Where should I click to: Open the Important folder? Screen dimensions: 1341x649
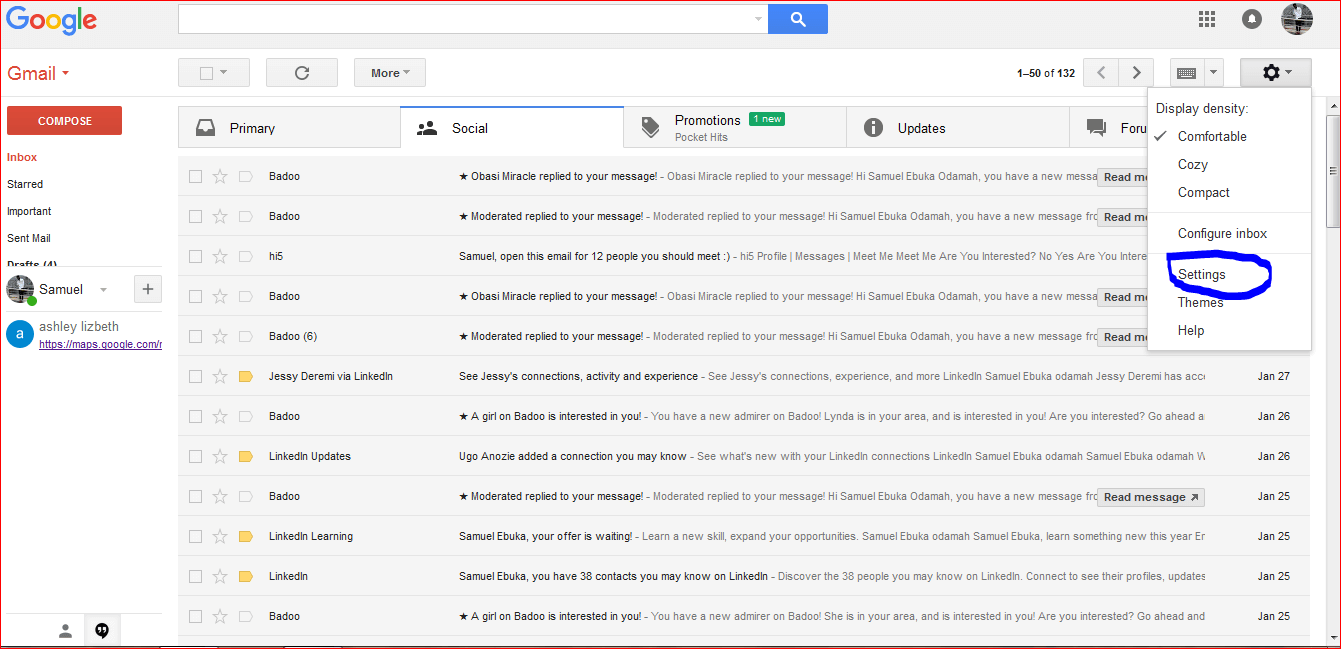pyautogui.click(x=29, y=211)
